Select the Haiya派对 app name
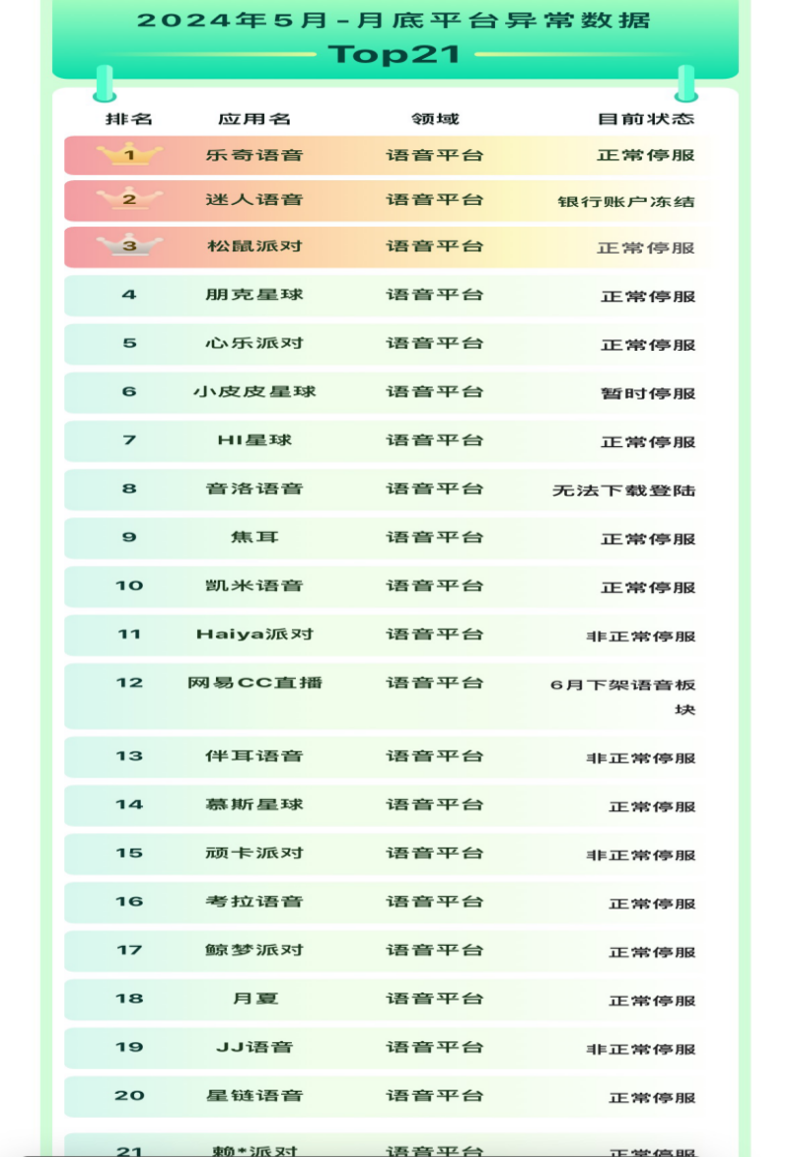Viewport: 791px width, 1157px height. pyautogui.click(x=254, y=634)
